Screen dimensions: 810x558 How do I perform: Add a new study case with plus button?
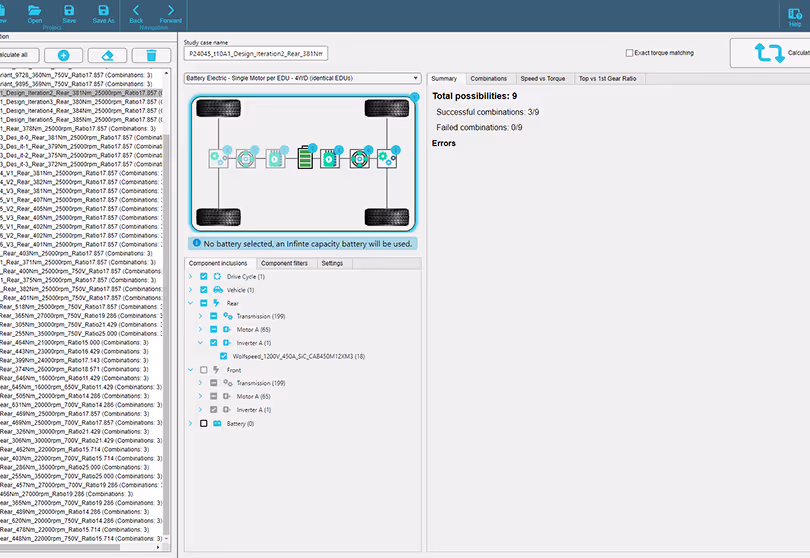[64, 55]
